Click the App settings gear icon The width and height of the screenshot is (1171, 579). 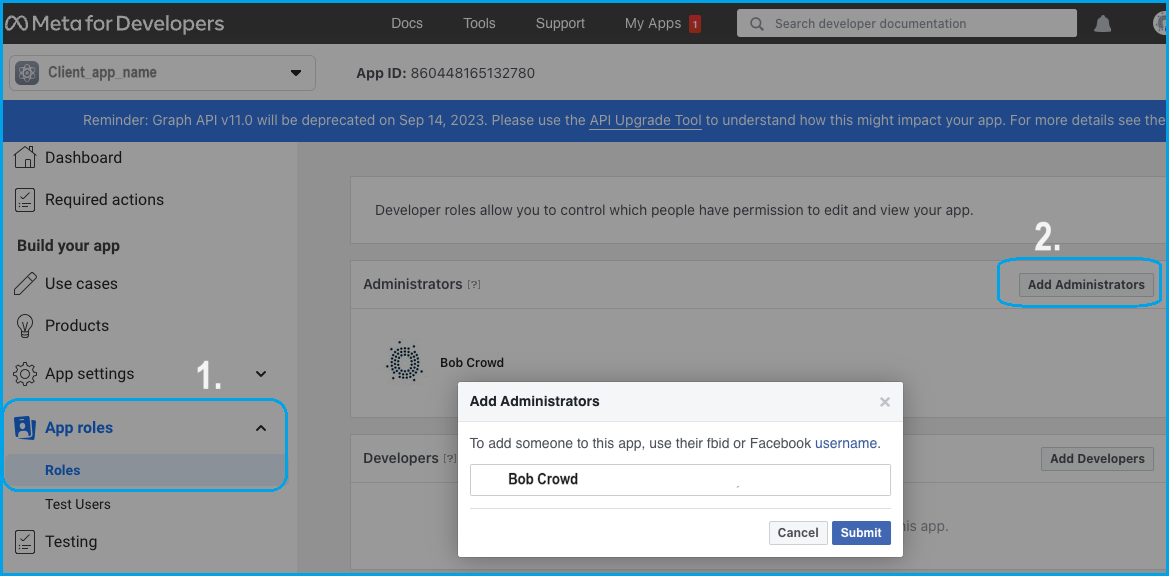coord(25,374)
